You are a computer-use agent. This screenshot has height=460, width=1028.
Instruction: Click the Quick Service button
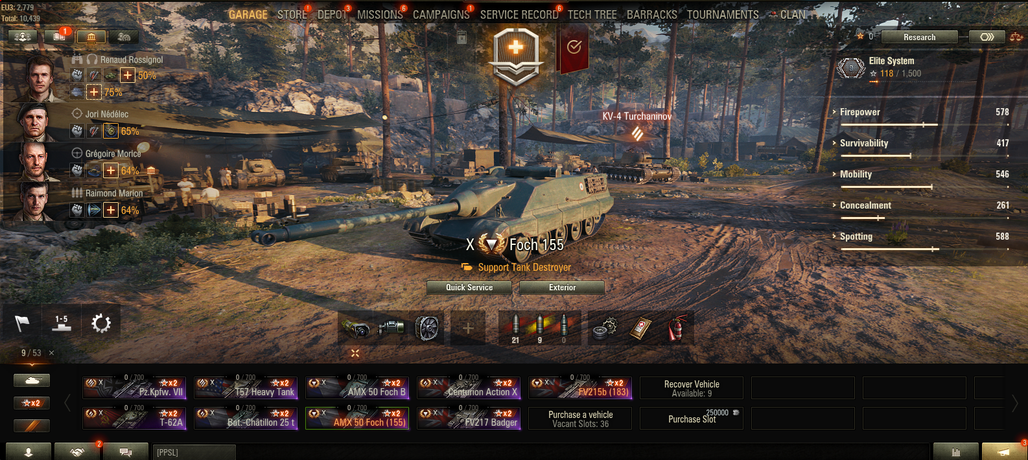469,288
